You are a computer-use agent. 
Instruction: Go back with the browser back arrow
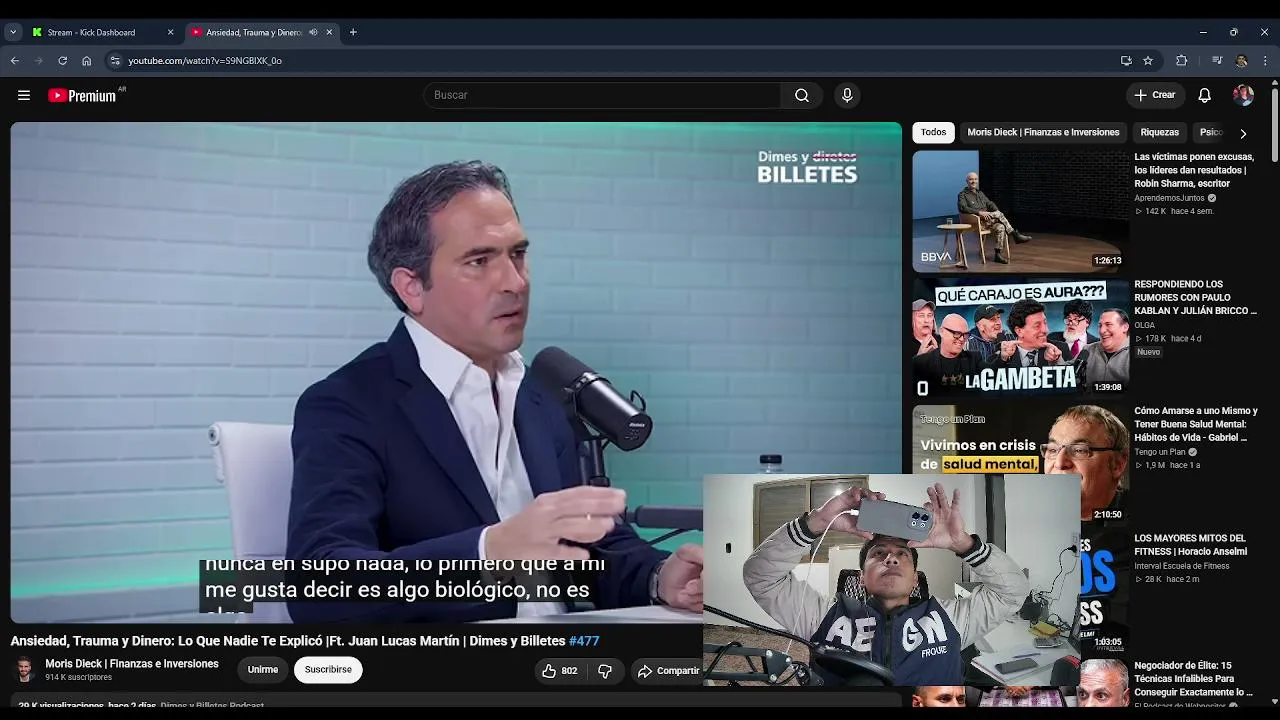[15, 60]
